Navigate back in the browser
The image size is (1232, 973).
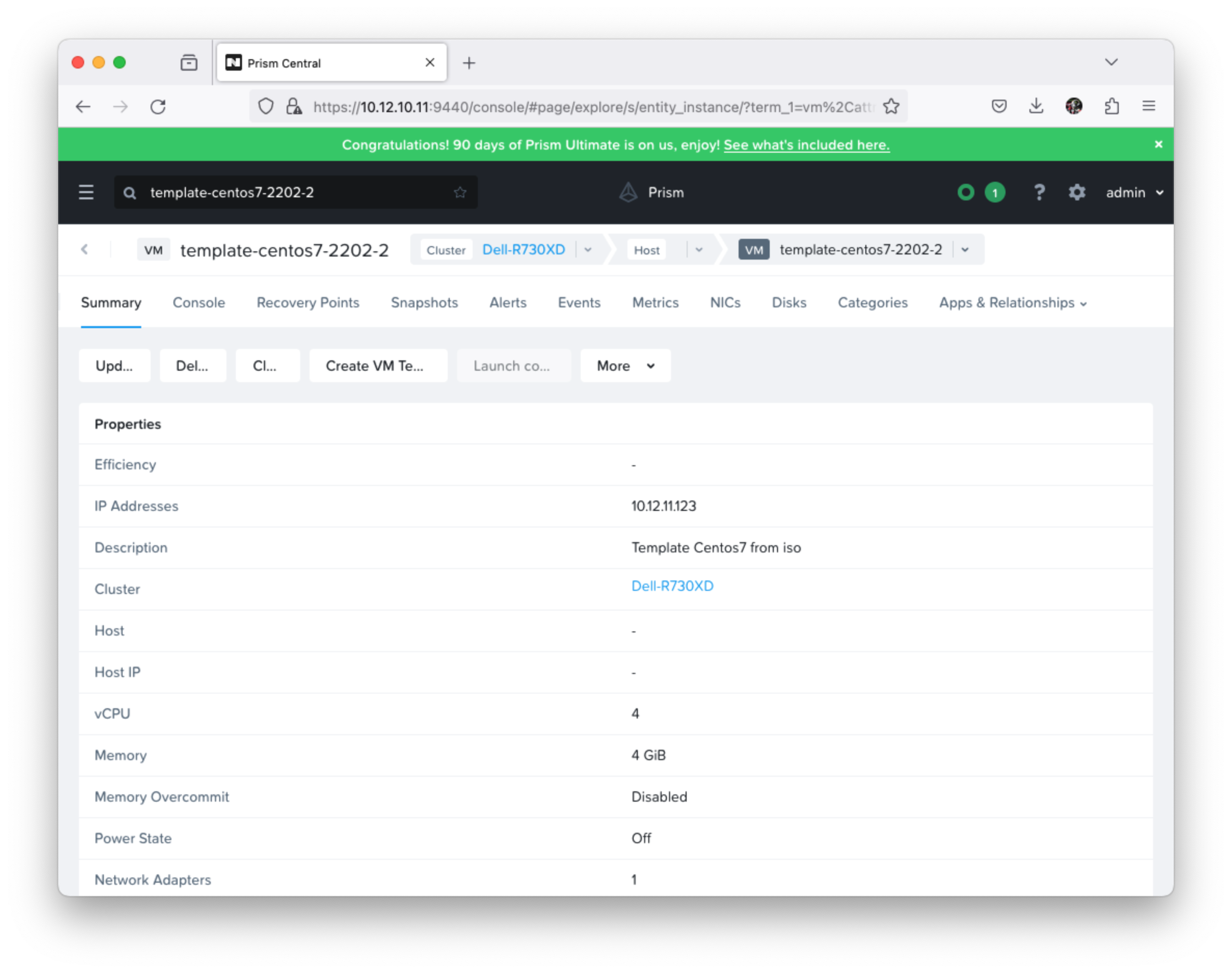pyautogui.click(x=83, y=106)
